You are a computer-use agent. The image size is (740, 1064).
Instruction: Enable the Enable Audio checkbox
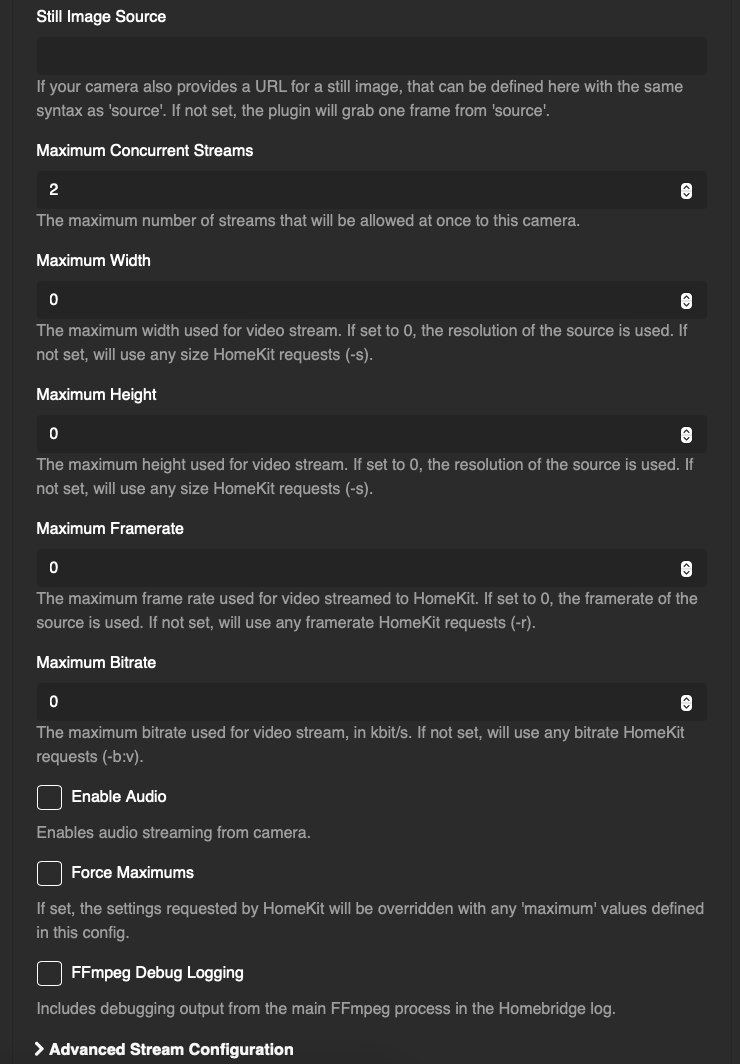point(49,797)
